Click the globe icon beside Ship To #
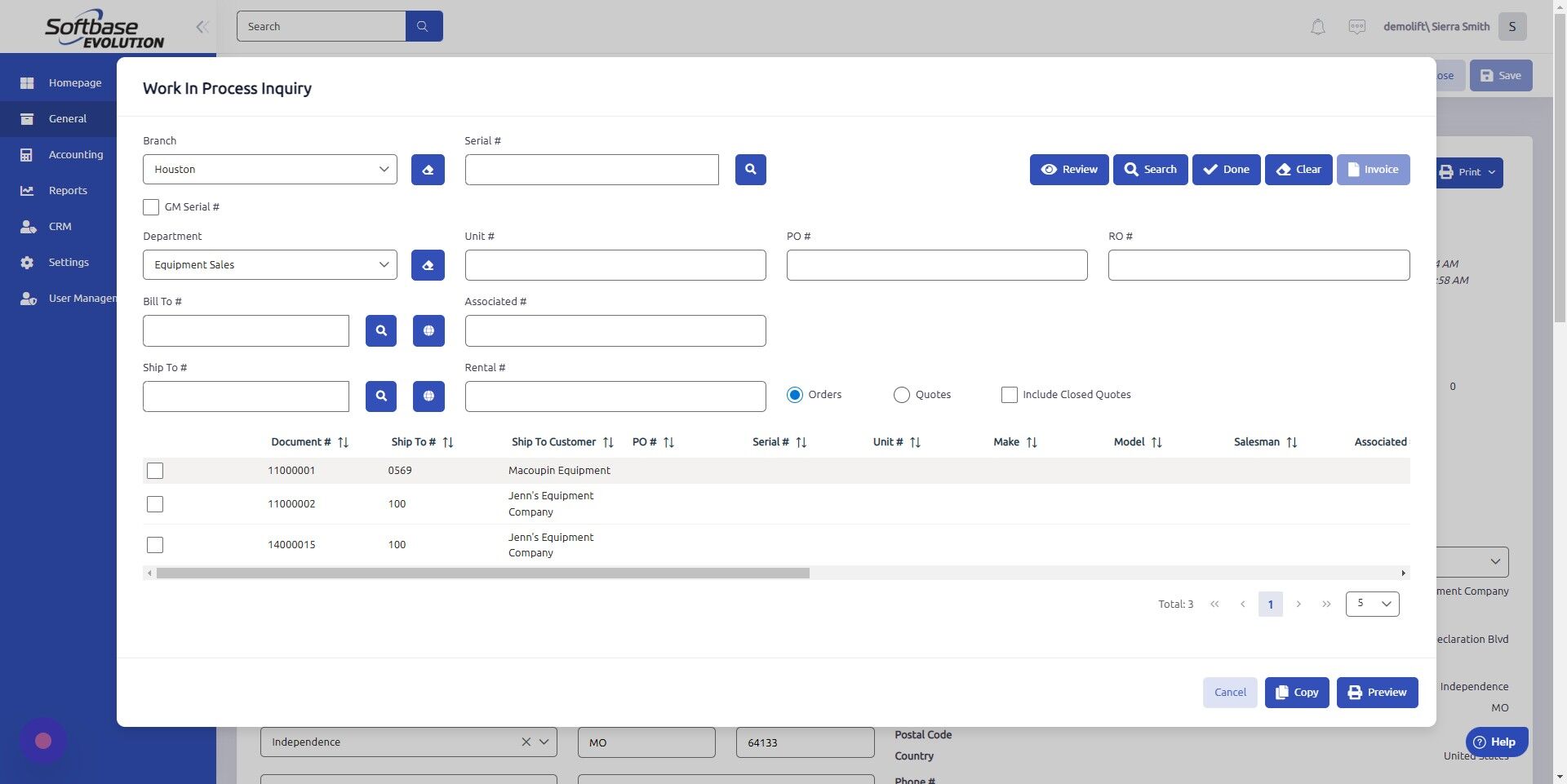 428,396
